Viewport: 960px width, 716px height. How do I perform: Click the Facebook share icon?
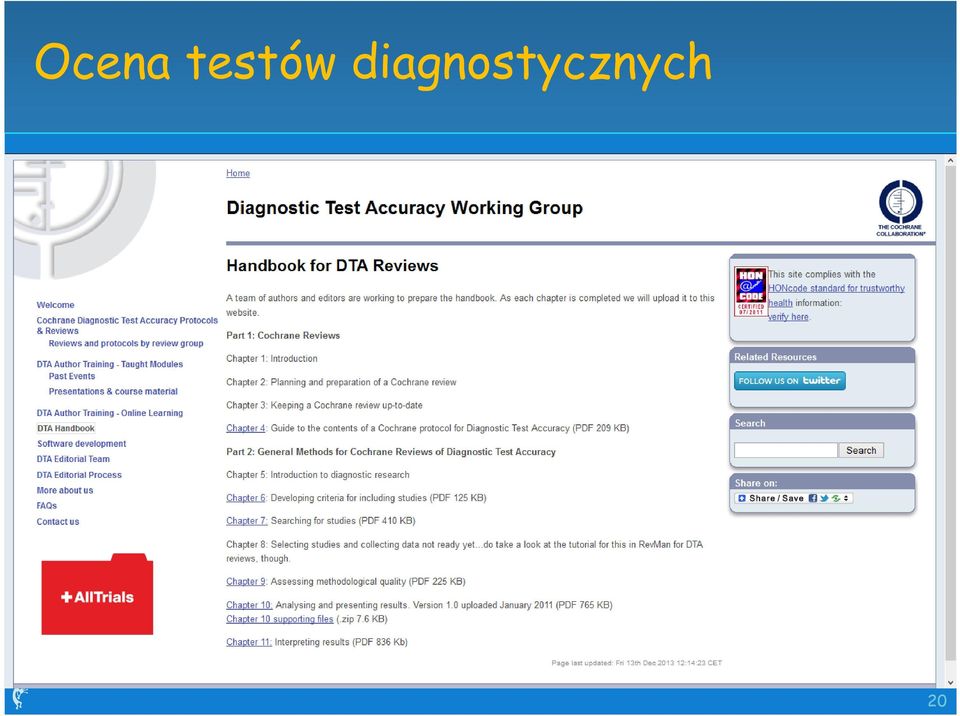813,498
